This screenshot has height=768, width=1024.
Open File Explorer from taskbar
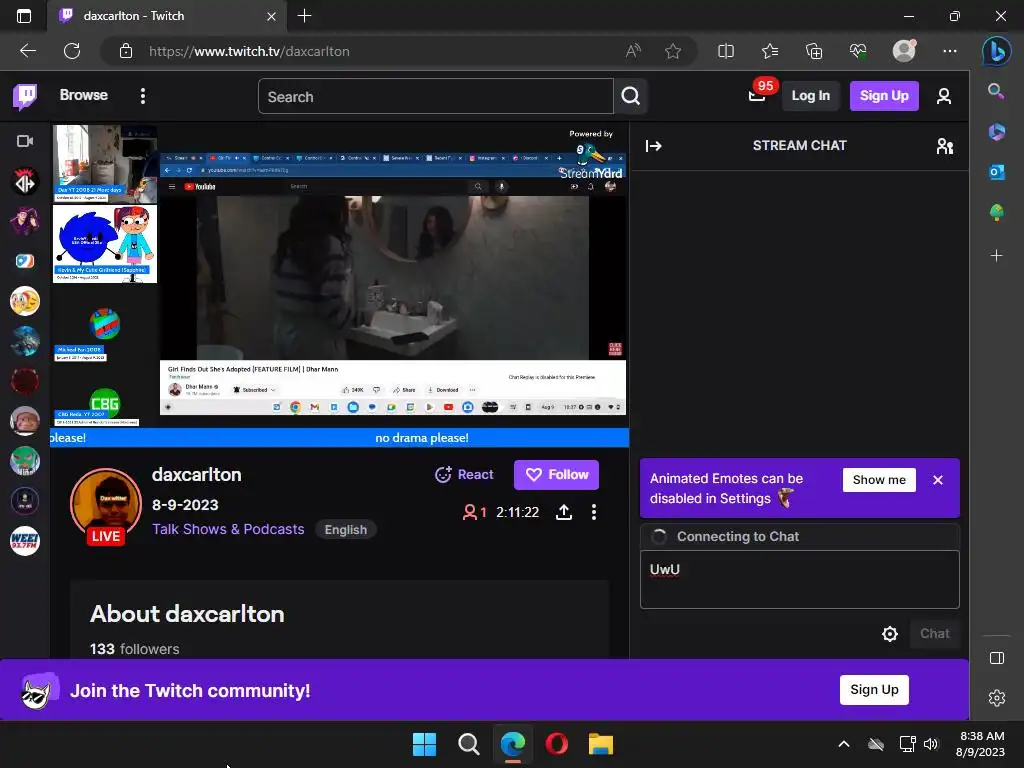click(600, 744)
